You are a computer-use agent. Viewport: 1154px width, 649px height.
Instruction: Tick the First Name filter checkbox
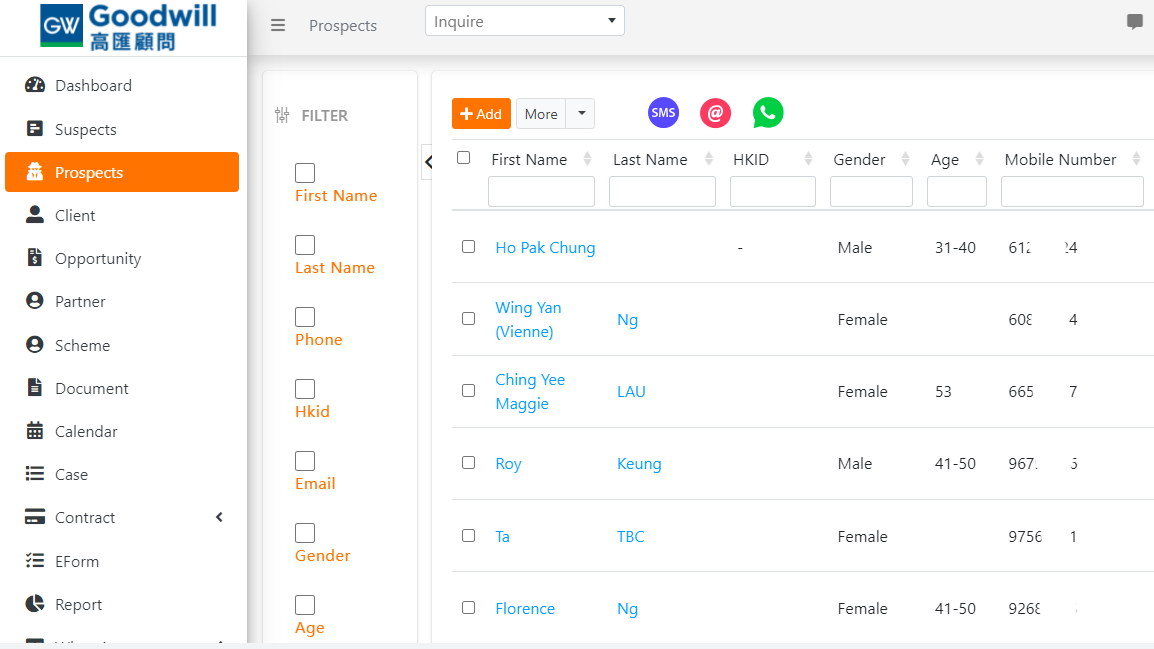305,173
